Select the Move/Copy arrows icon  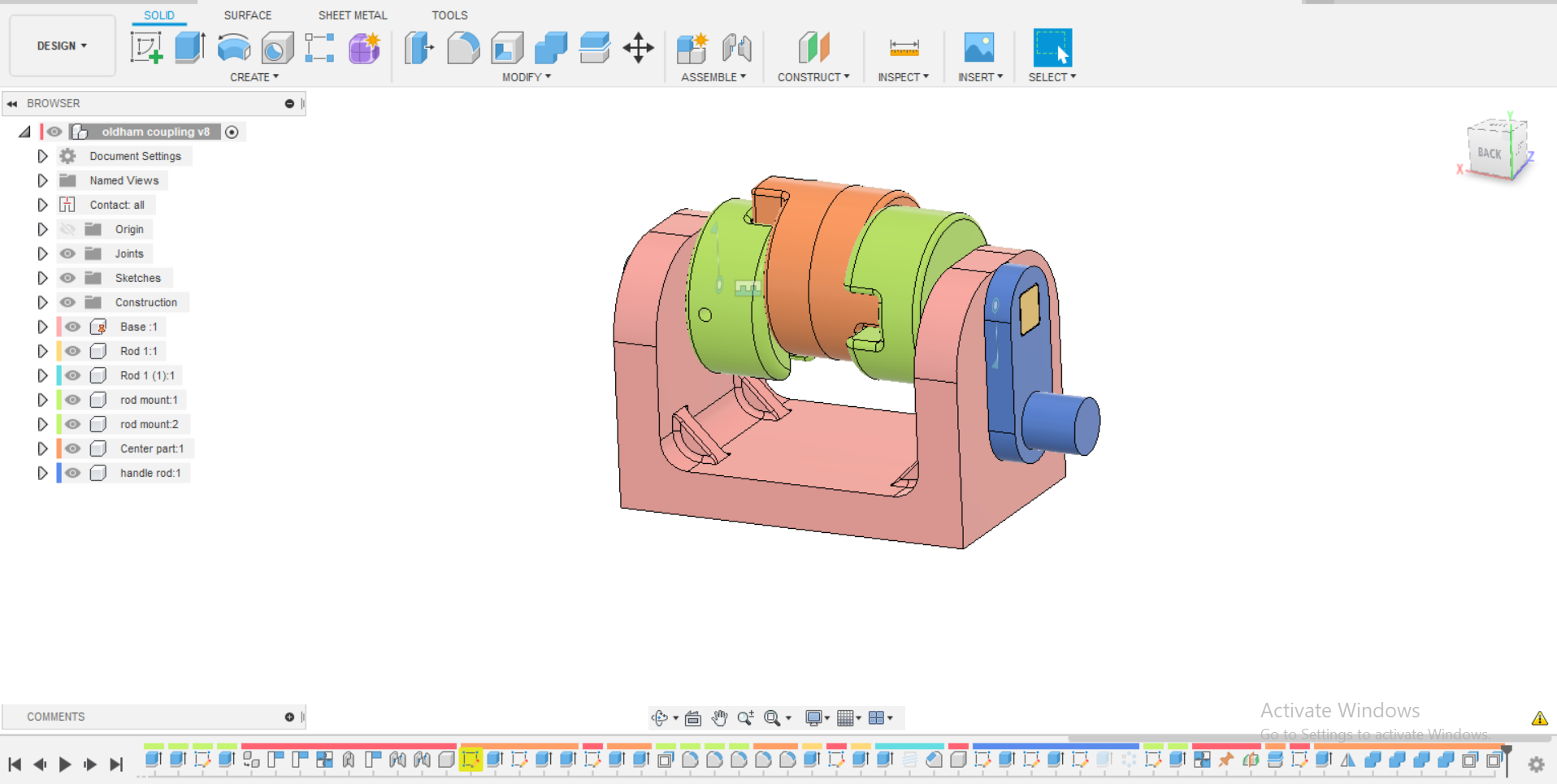click(x=639, y=48)
